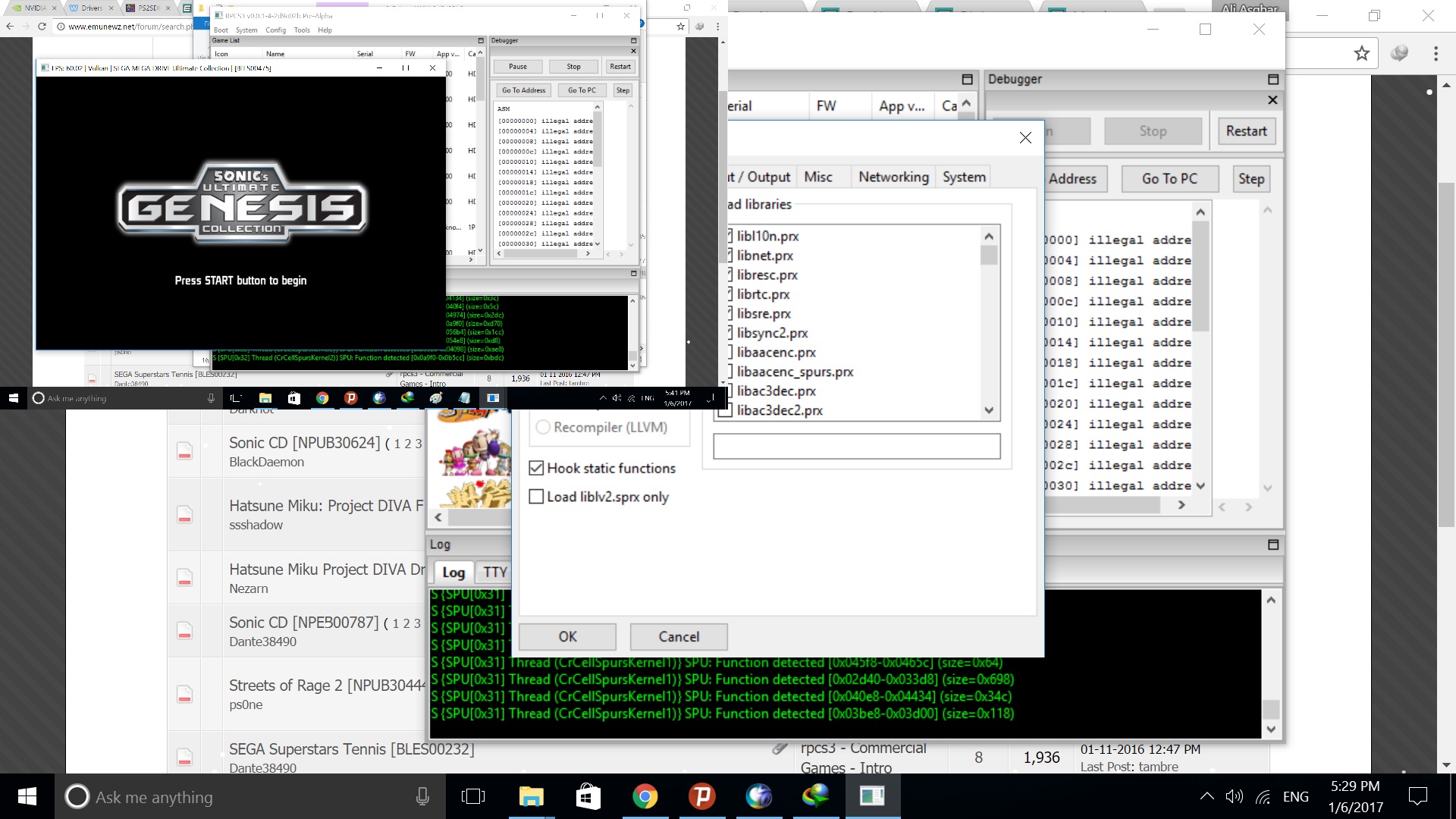1456x819 pixels.
Task: Click extension icon beside large Chrome star
Action: click(x=1399, y=53)
